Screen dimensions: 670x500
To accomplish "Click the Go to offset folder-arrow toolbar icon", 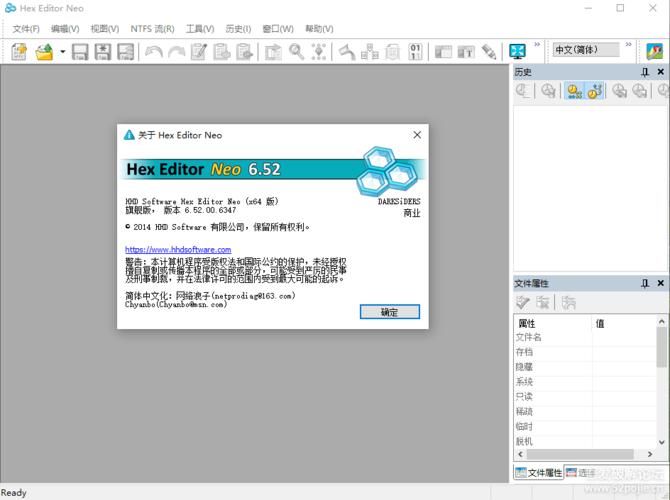I will pos(273,52).
